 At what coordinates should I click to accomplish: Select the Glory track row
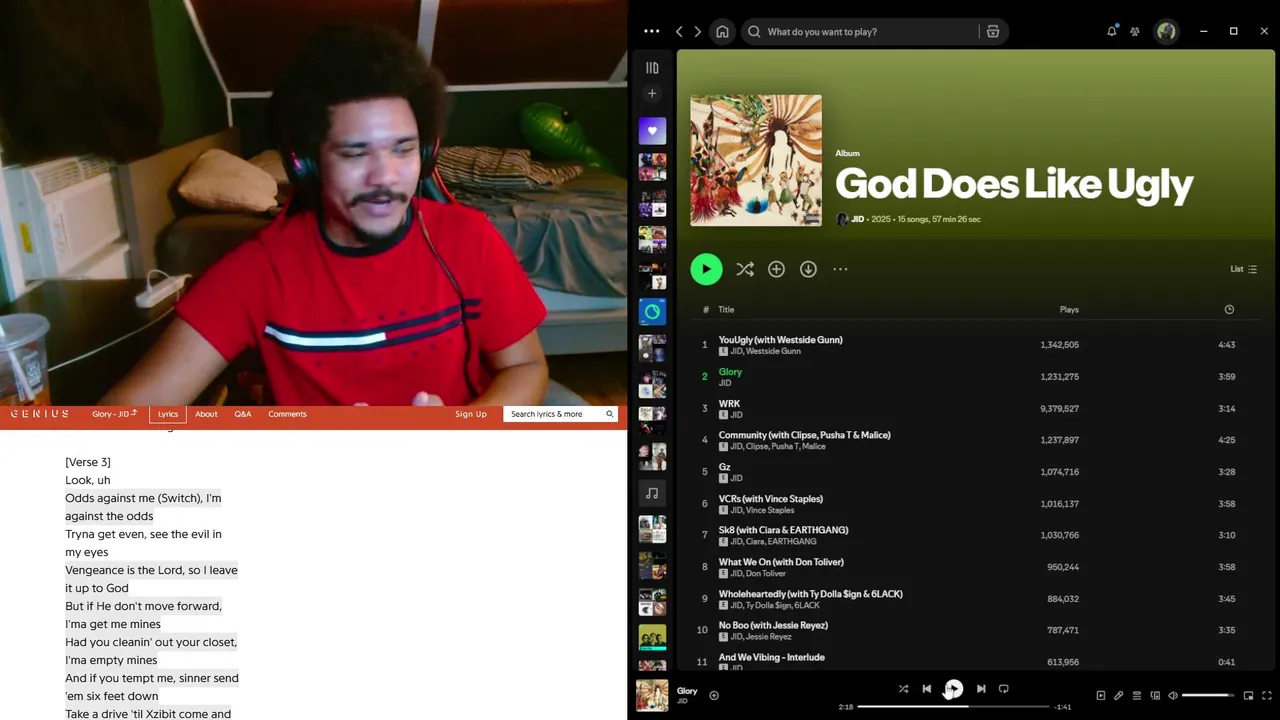coord(975,377)
